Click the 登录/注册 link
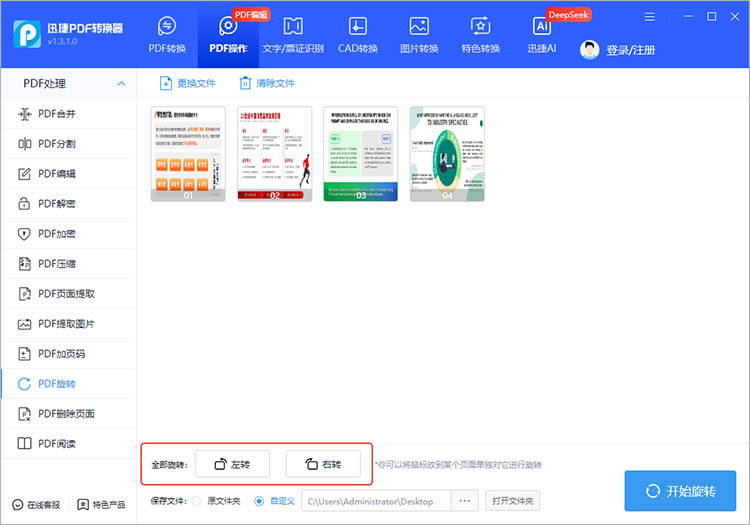Viewport: 750px width, 525px height. (630, 50)
